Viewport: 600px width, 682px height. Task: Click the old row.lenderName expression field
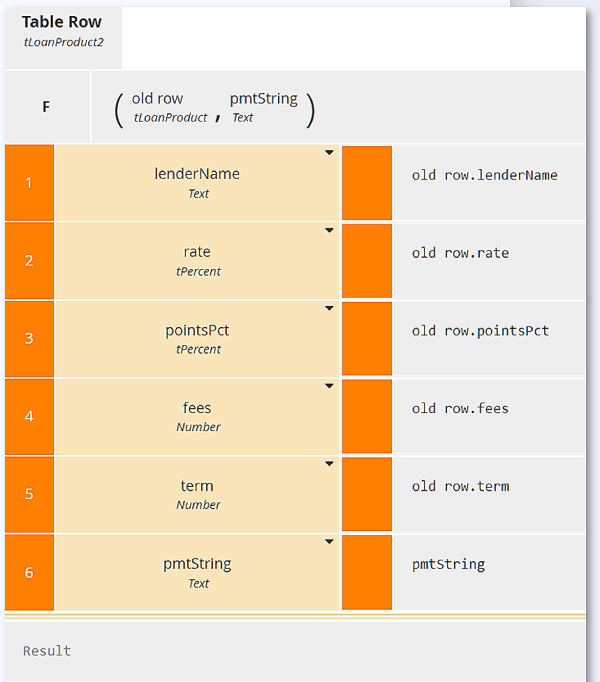click(x=485, y=176)
